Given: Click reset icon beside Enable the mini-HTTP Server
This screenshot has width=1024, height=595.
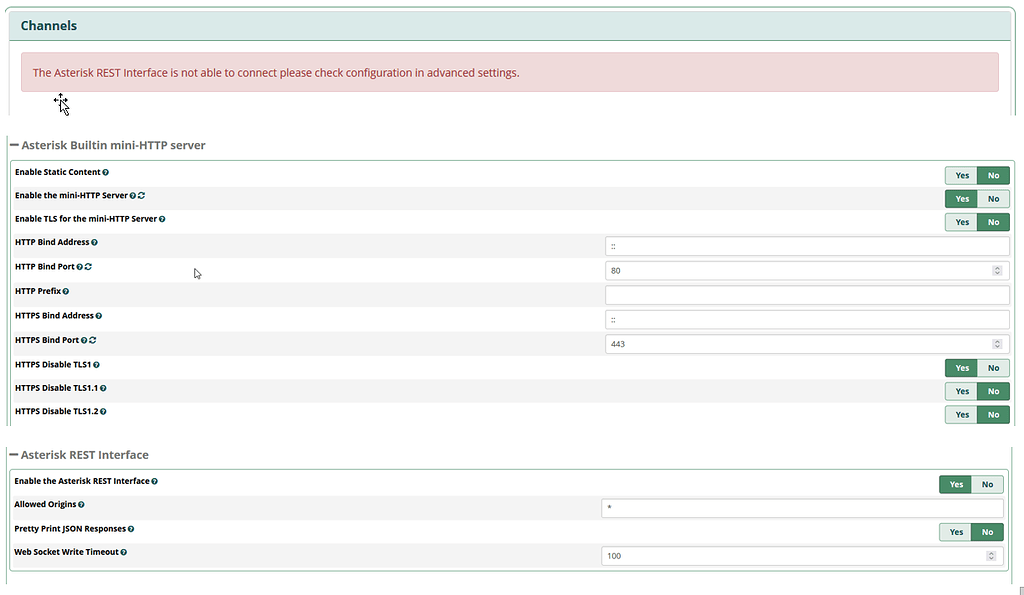Looking at the screenshot, I should click(142, 196).
